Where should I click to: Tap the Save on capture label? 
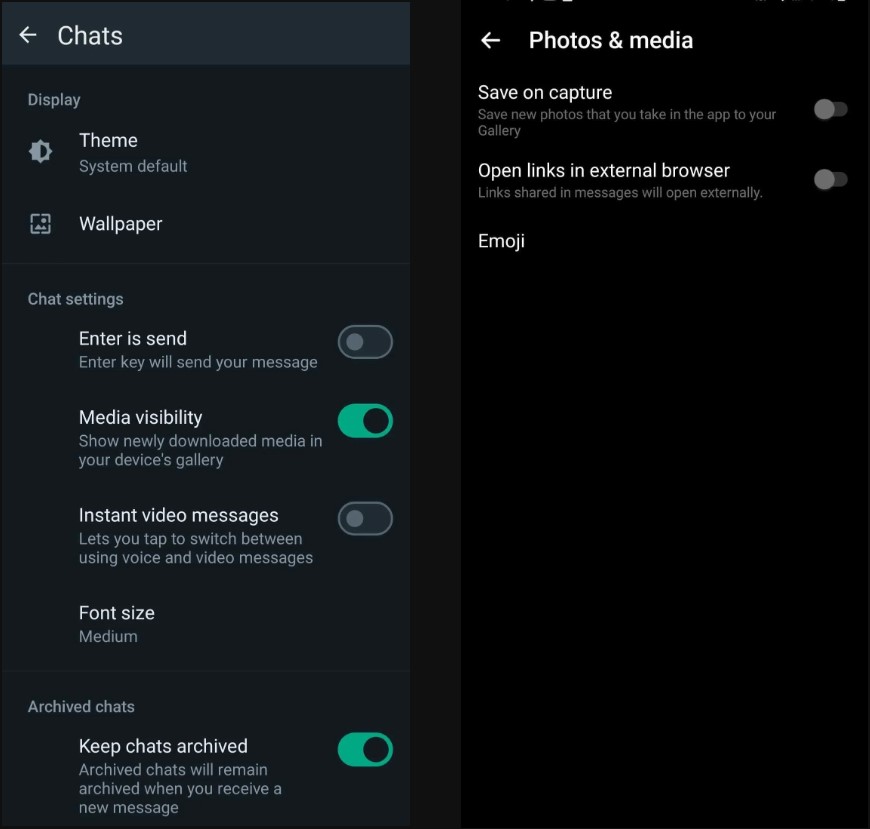point(545,92)
